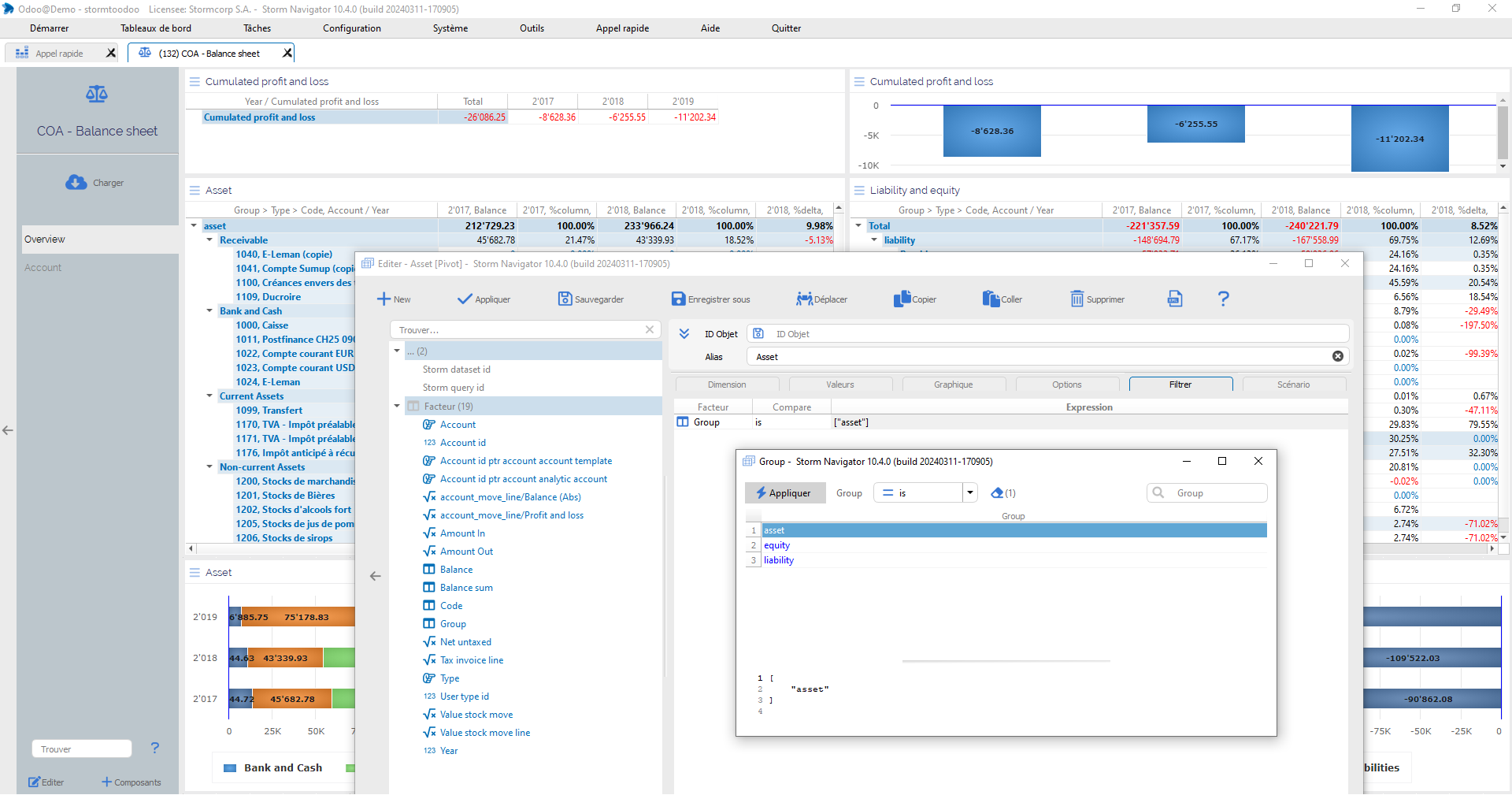Click Sauvegarder save icon
The width and height of the screenshot is (1512, 795).
click(565, 299)
